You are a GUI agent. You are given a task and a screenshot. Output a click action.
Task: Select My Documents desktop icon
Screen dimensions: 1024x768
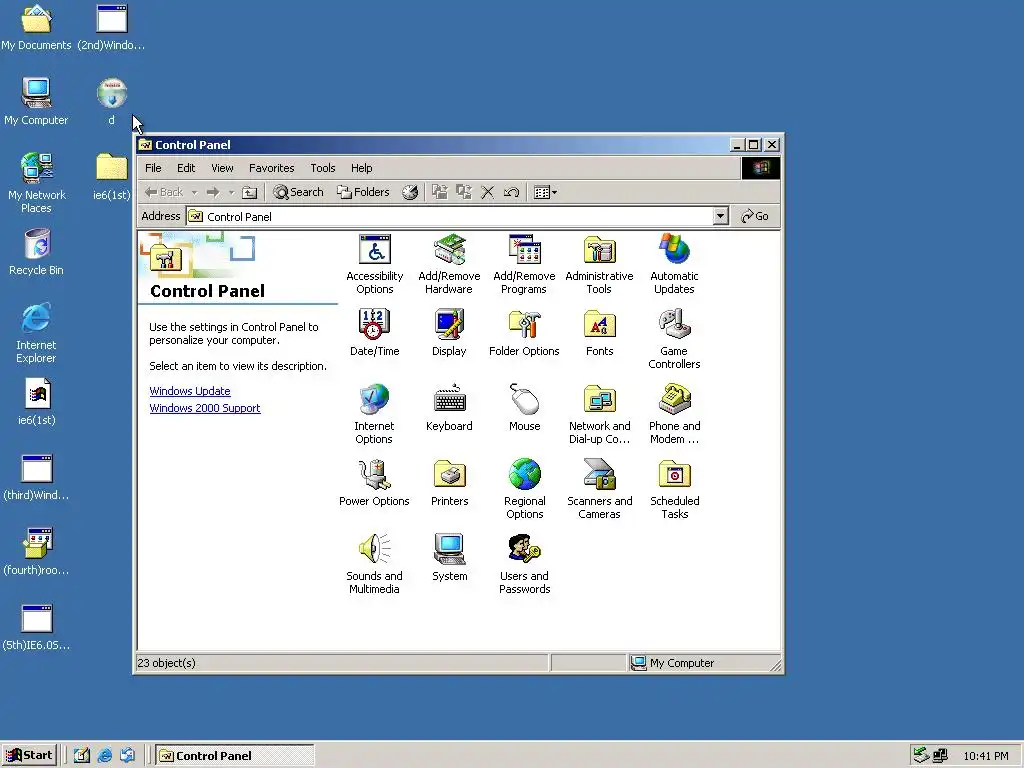[36, 26]
